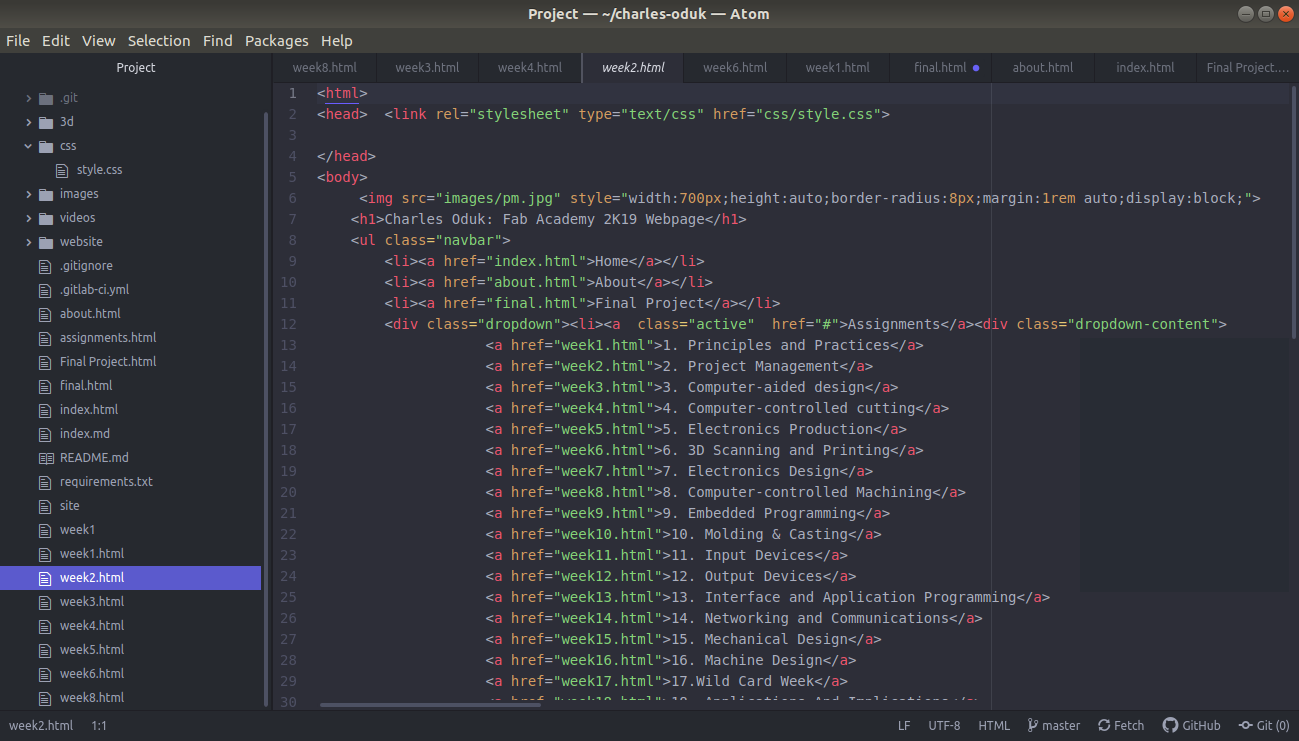Click the week8.html tree file icon
Screen dimensions: 1299x741
(x=44, y=698)
